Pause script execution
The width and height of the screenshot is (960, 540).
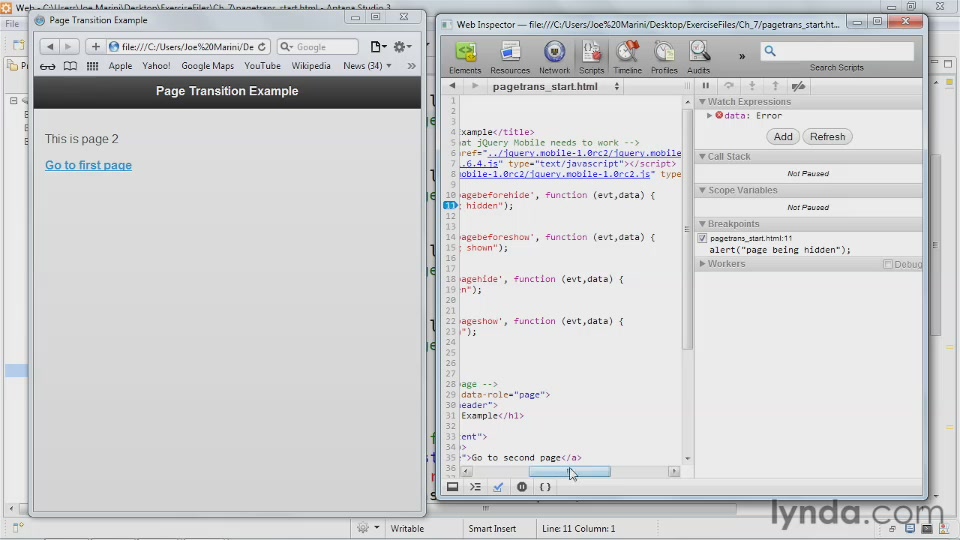(x=705, y=86)
